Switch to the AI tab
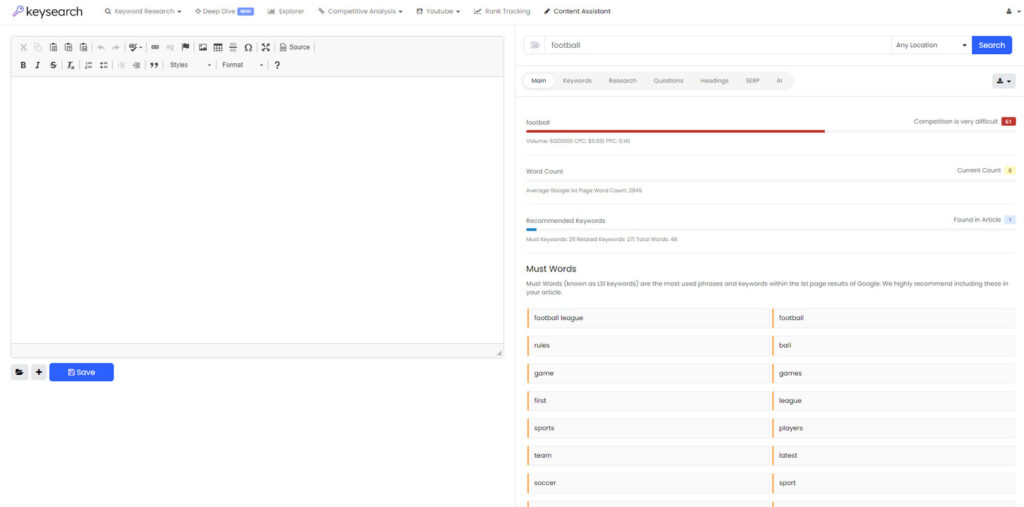The height and width of the screenshot is (507, 1024). [779, 81]
